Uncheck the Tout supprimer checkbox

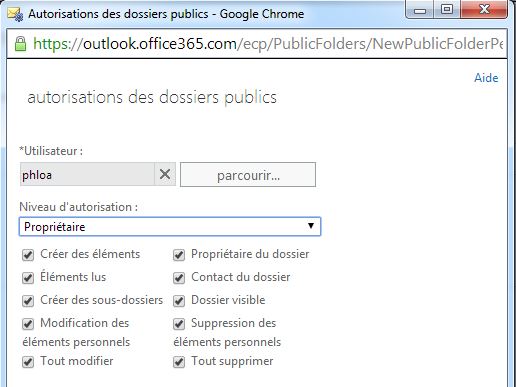point(179,362)
